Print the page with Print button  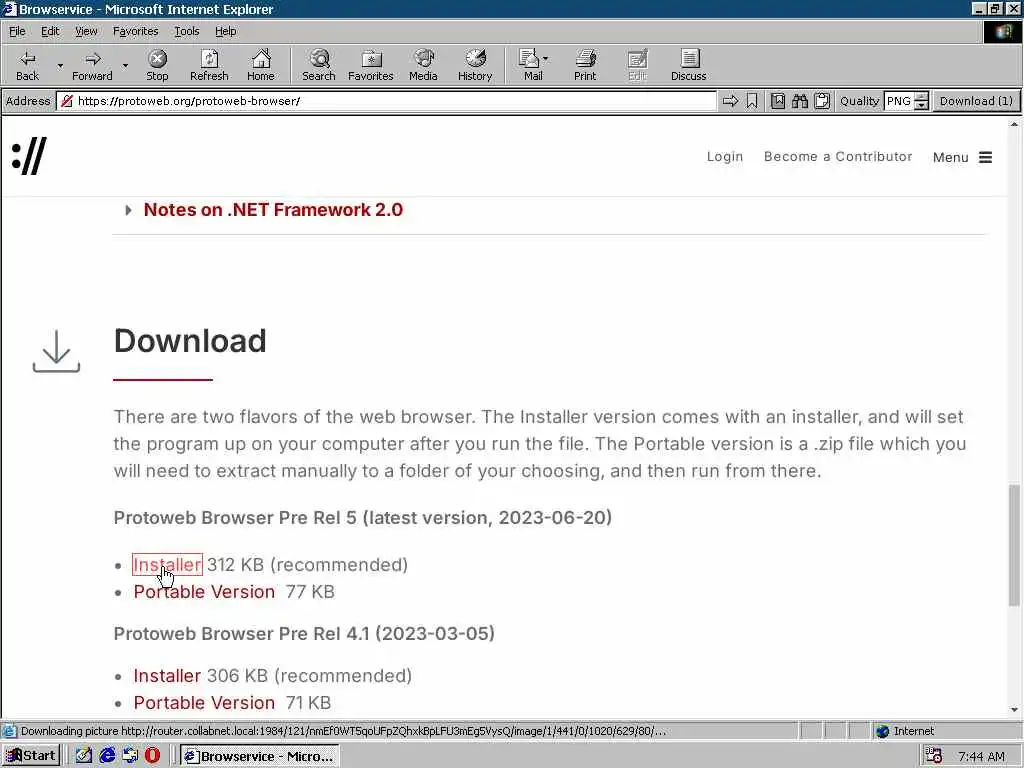pos(585,65)
